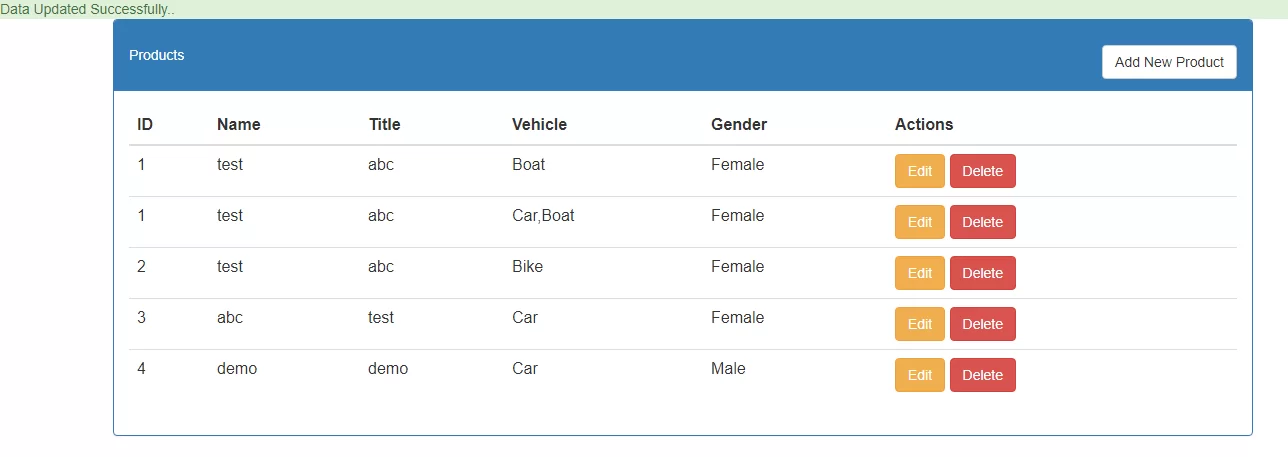Click the Gender column header
This screenshot has height=457, width=1288.
[x=738, y=125]
